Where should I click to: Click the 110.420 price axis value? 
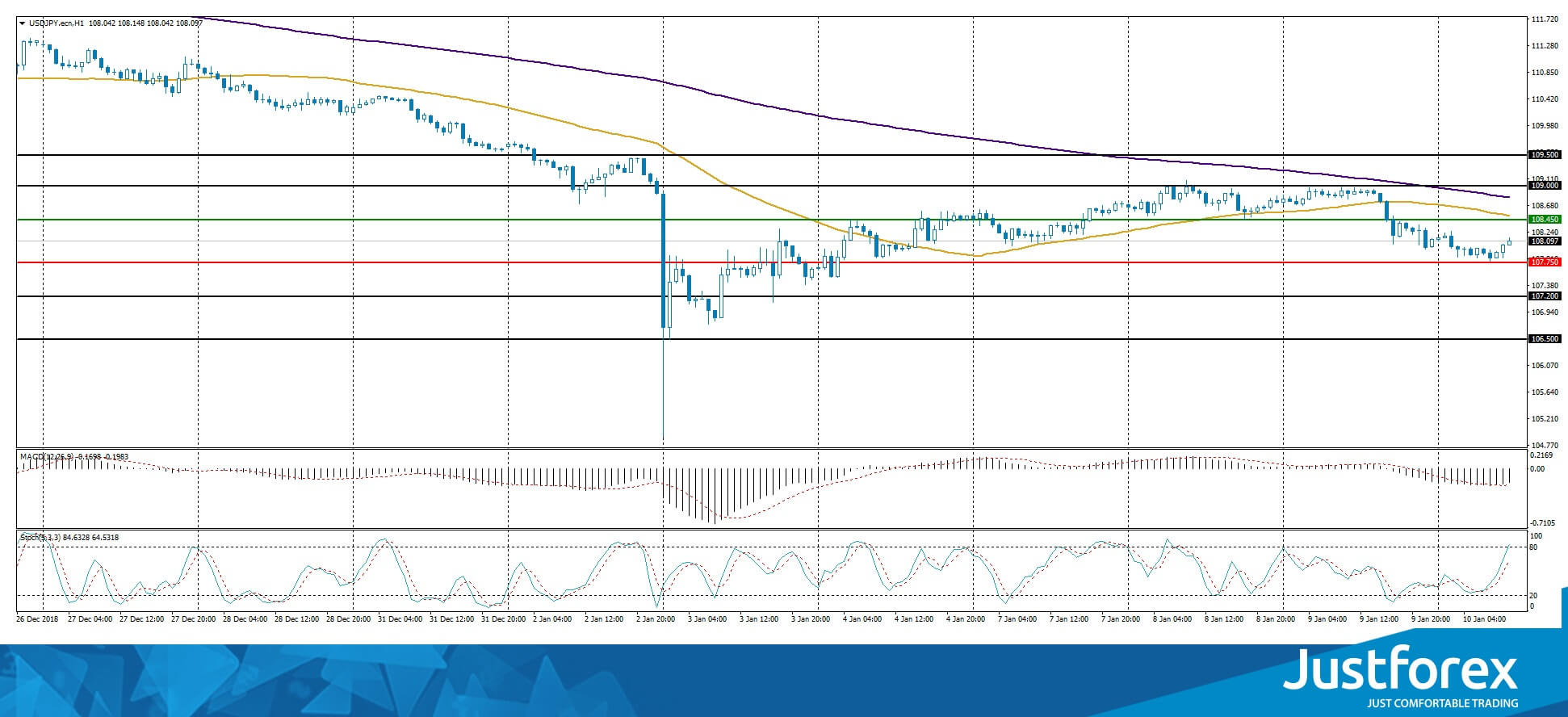click(1545, 99)
